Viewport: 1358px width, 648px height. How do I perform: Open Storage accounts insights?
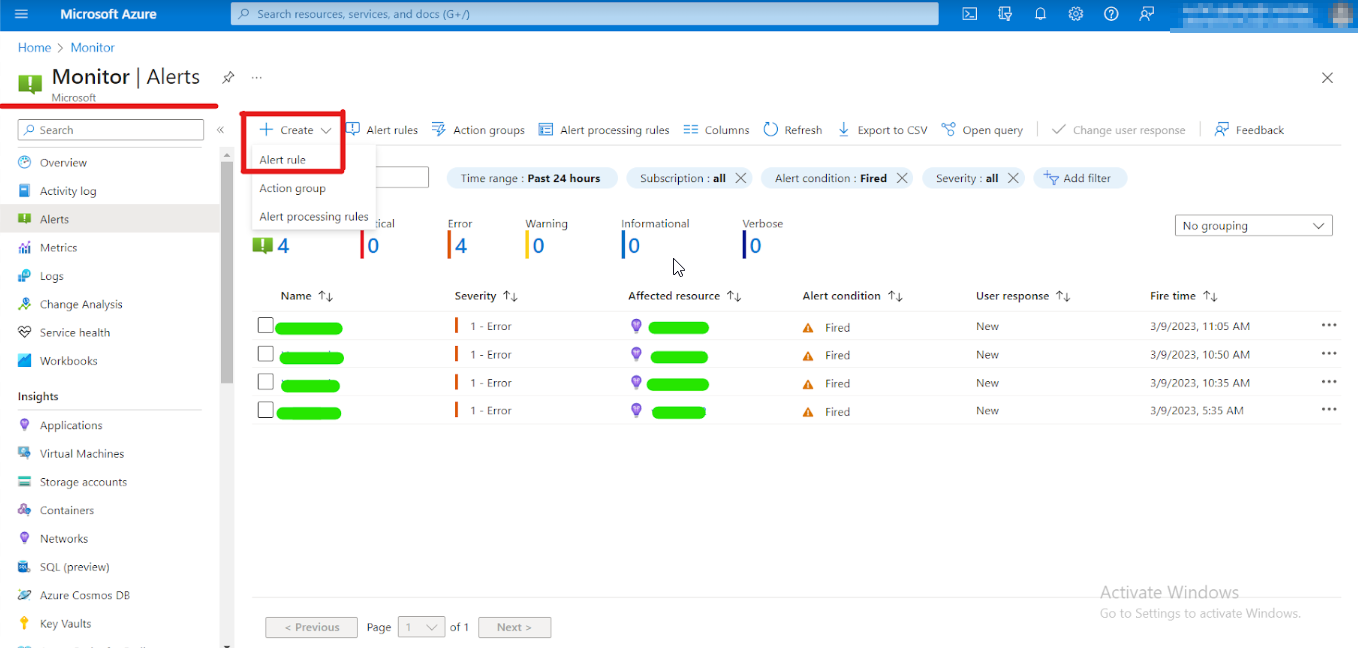(83, 482)
